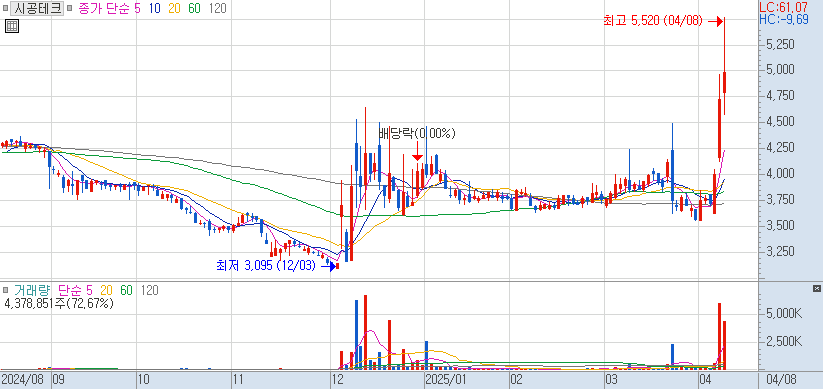Click the small square before 시공테크
This screenshot has height=389, width=823.
[5, 9]
